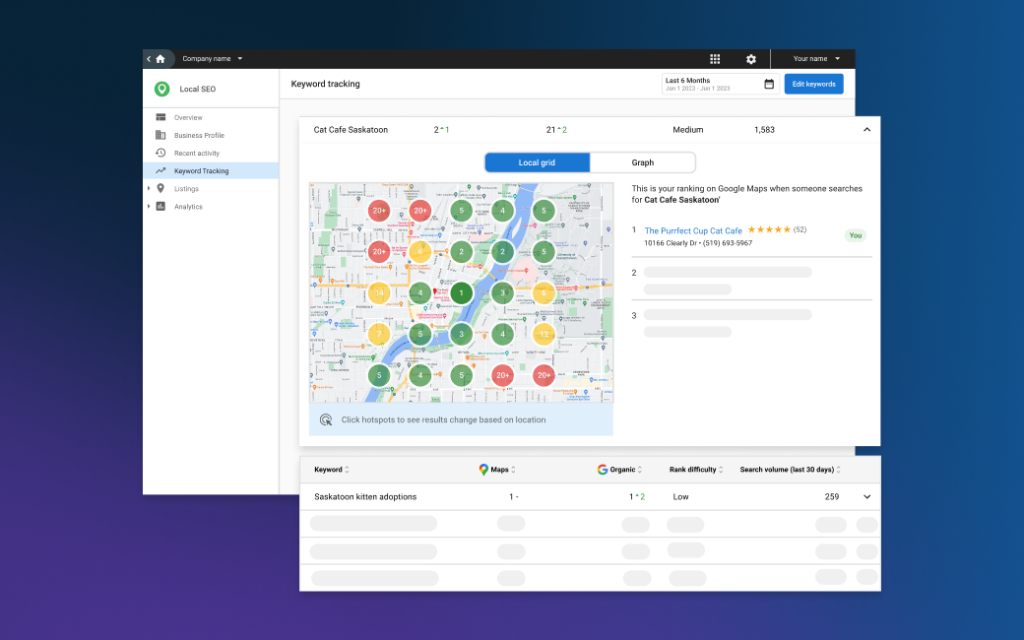Collapse the Cat Cafe Saskatoon keyword panel
This screenshot has width=1024, height=640.
pos(867,129)
